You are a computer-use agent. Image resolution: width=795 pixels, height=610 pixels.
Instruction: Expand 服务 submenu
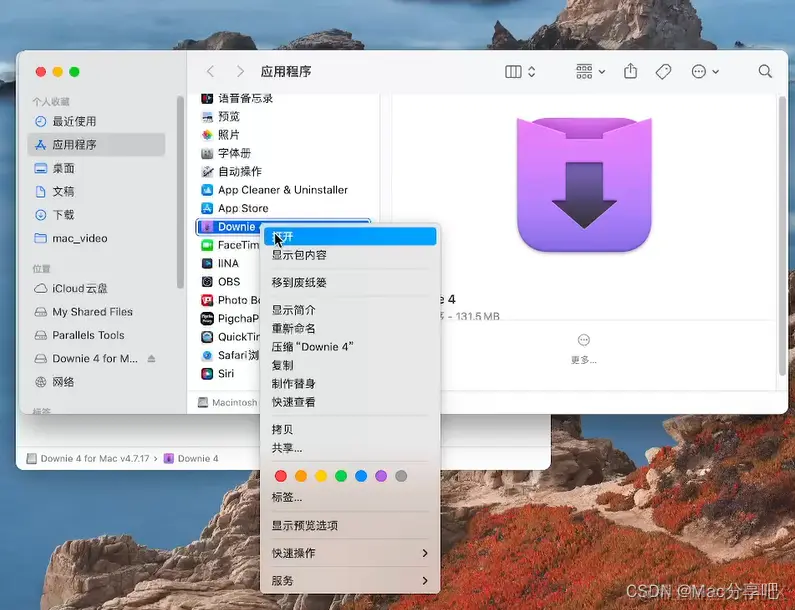click(x=350, y=581)
